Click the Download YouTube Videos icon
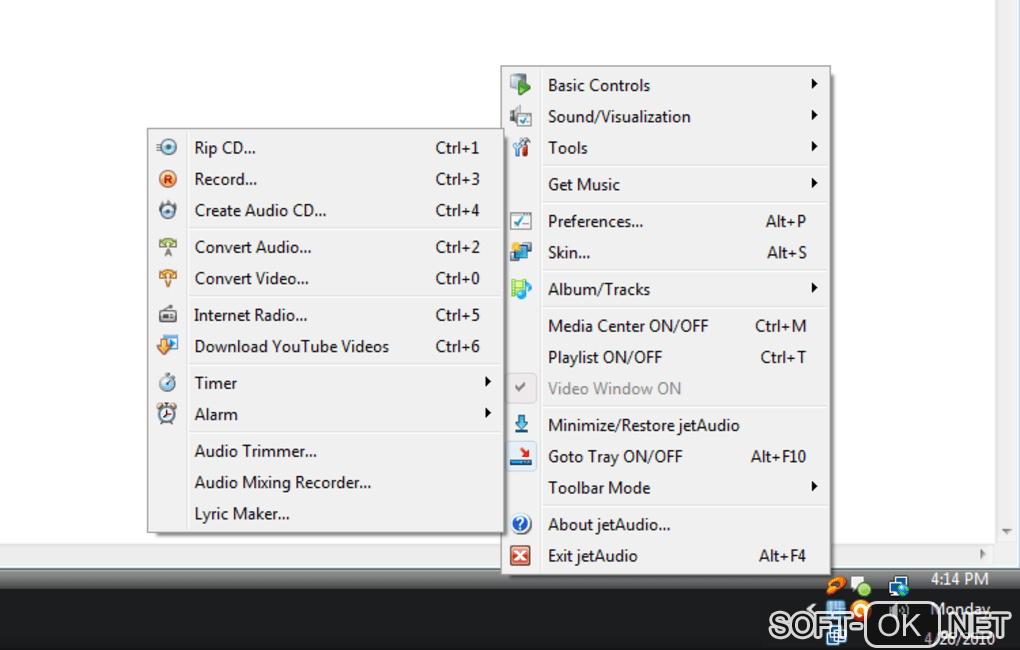 pos(167,345)
